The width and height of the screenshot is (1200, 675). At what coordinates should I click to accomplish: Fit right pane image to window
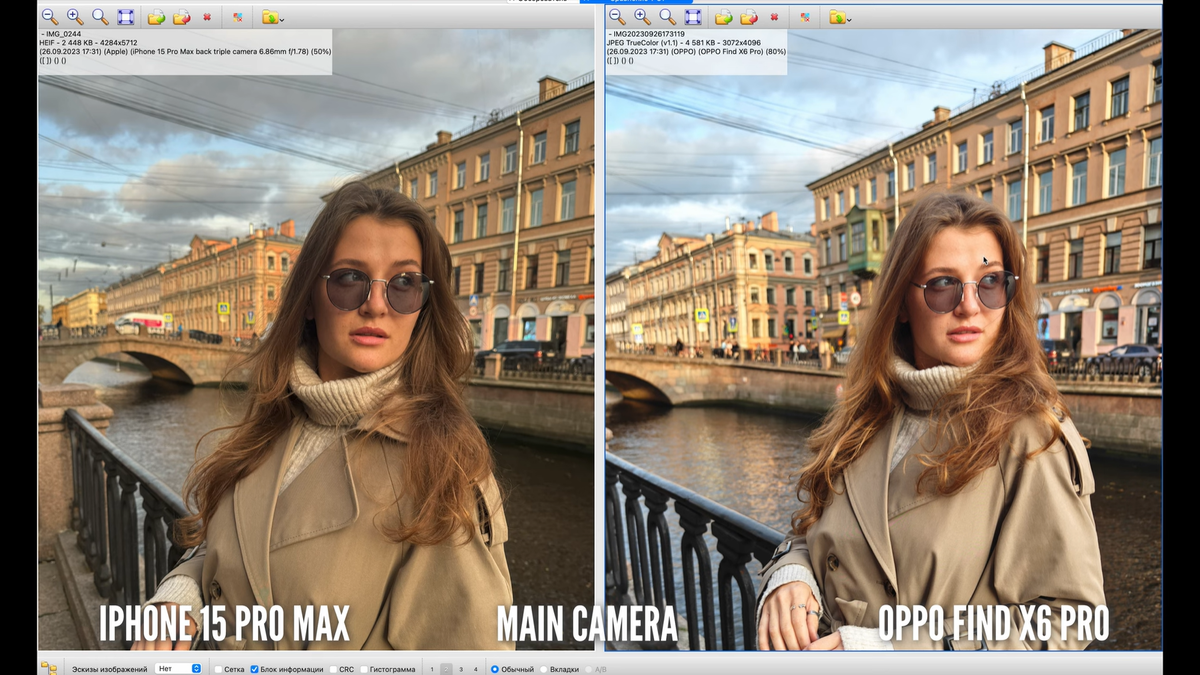(x=692, y=17)
